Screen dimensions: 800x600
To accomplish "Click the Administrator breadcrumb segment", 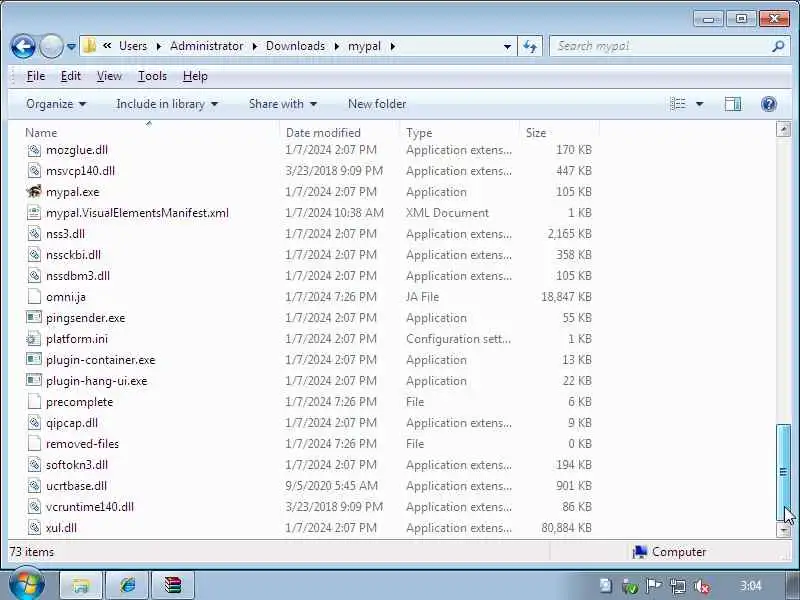I will click(207, 46).
